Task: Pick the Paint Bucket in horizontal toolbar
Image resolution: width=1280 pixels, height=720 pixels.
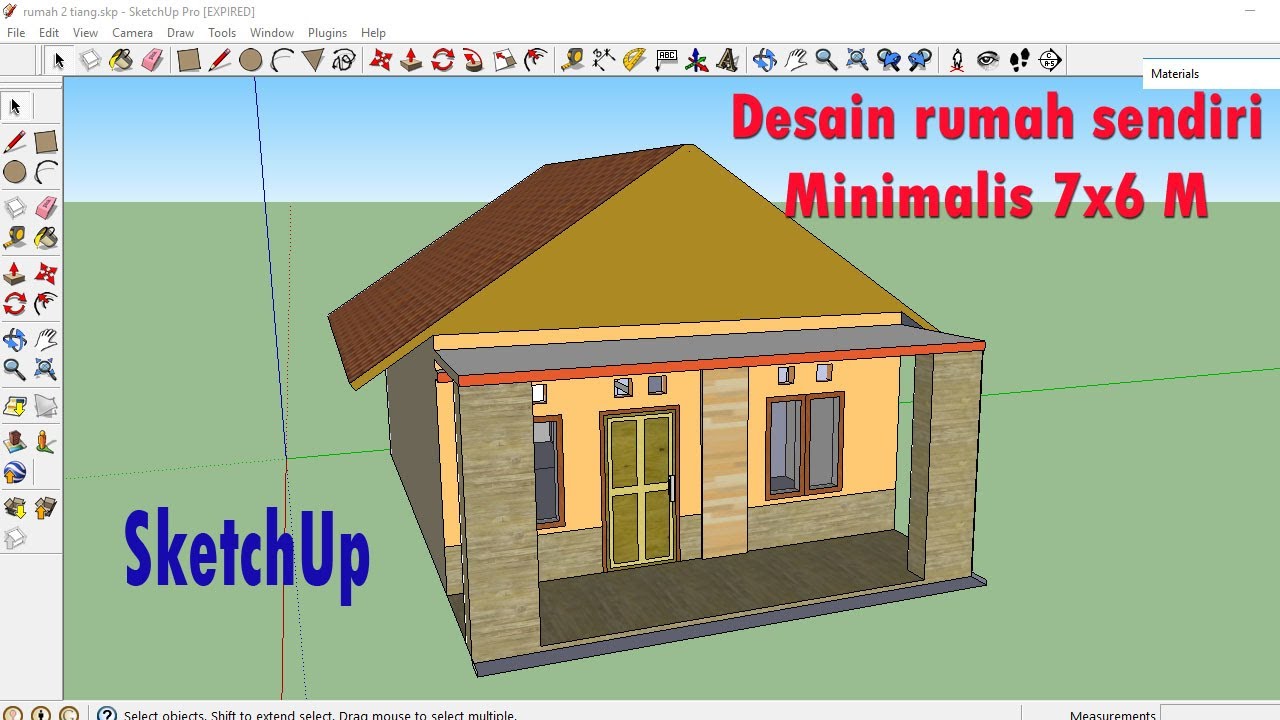Action: click(x=121, y=60)
